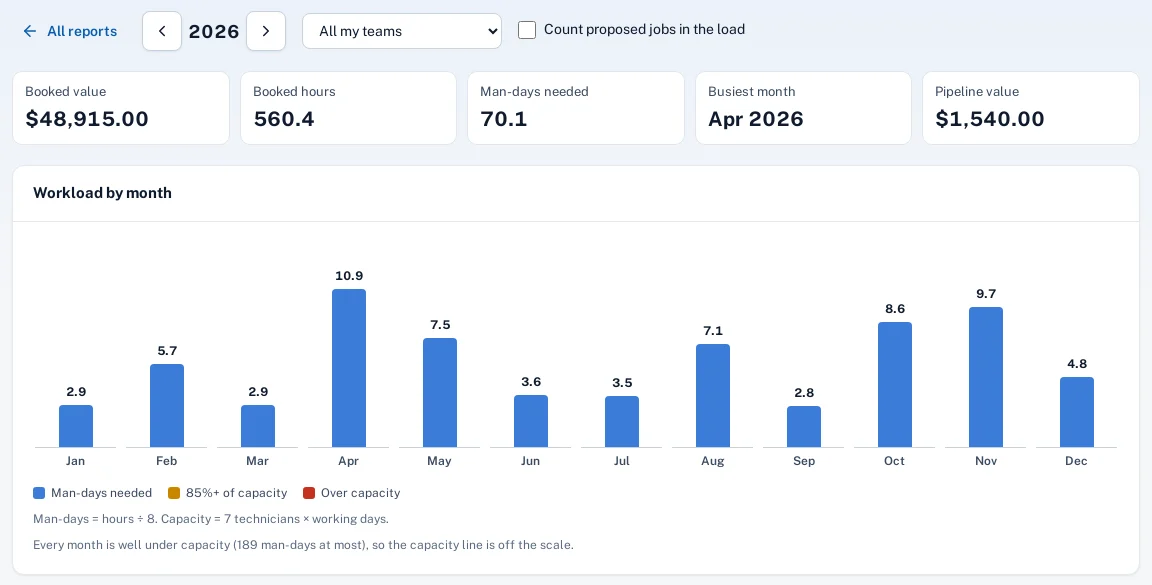Click the June bar in chart
The image size is (1152, 585).
point(531,421)
